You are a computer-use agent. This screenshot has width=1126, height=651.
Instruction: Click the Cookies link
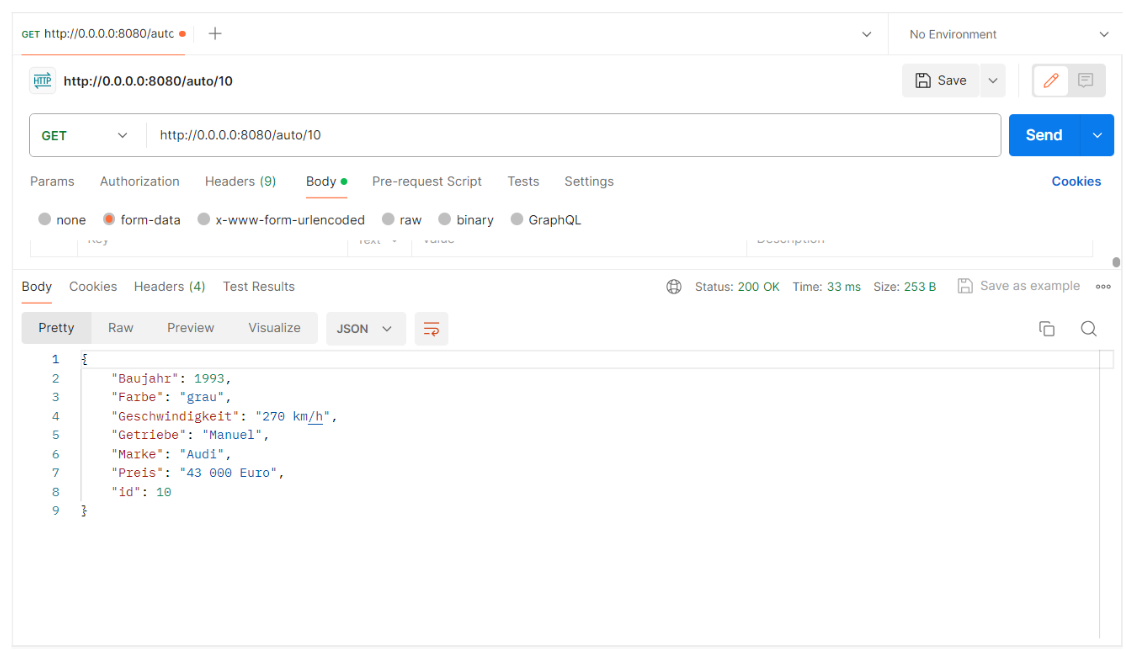(1076, 182)
